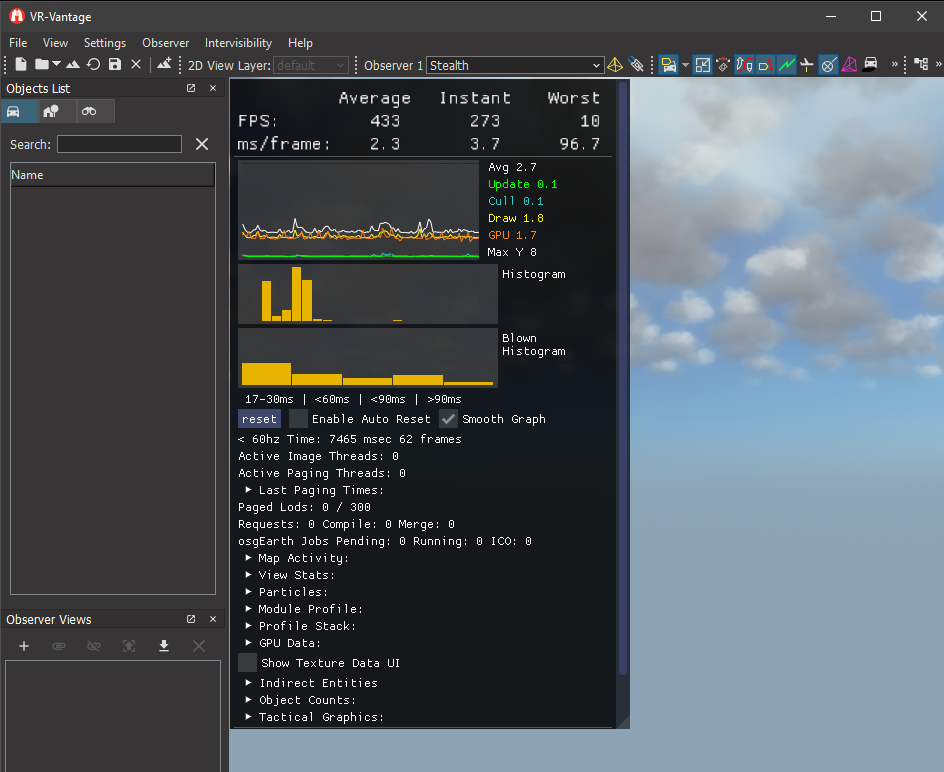Image resolution: width=944 pixels, height=772 pixels.
Task: Click the hierarchy tree toolbar icon
Action: [921, 64]
